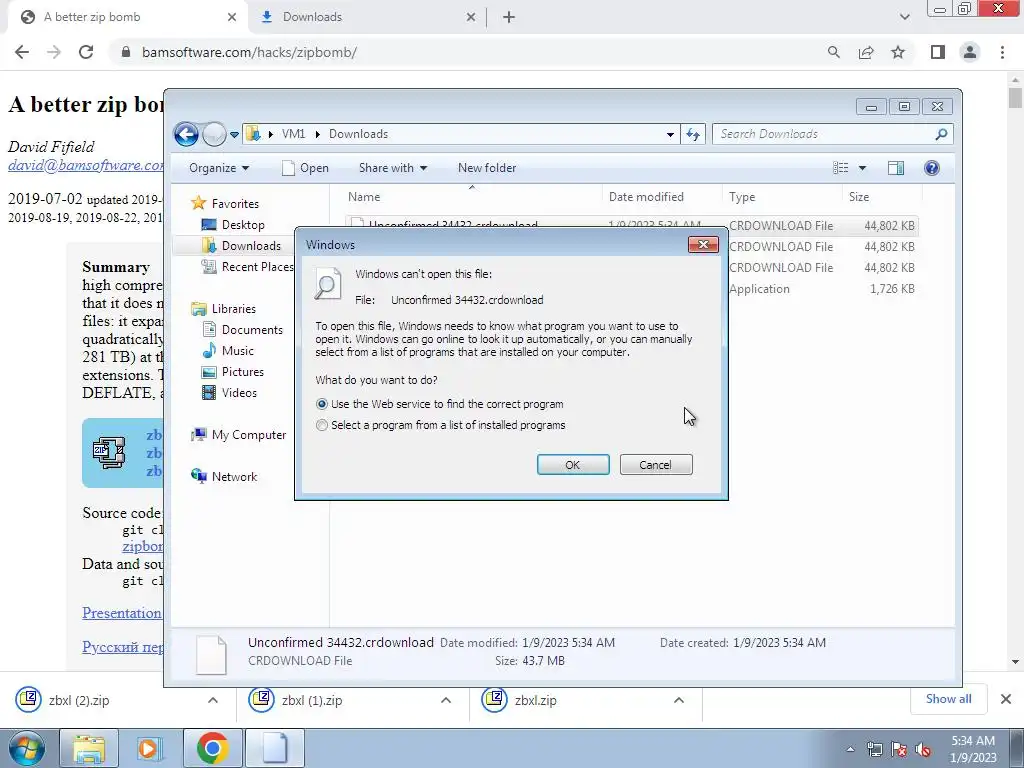
Task: Reload the page in Chrome
Action: coord(86,52)
